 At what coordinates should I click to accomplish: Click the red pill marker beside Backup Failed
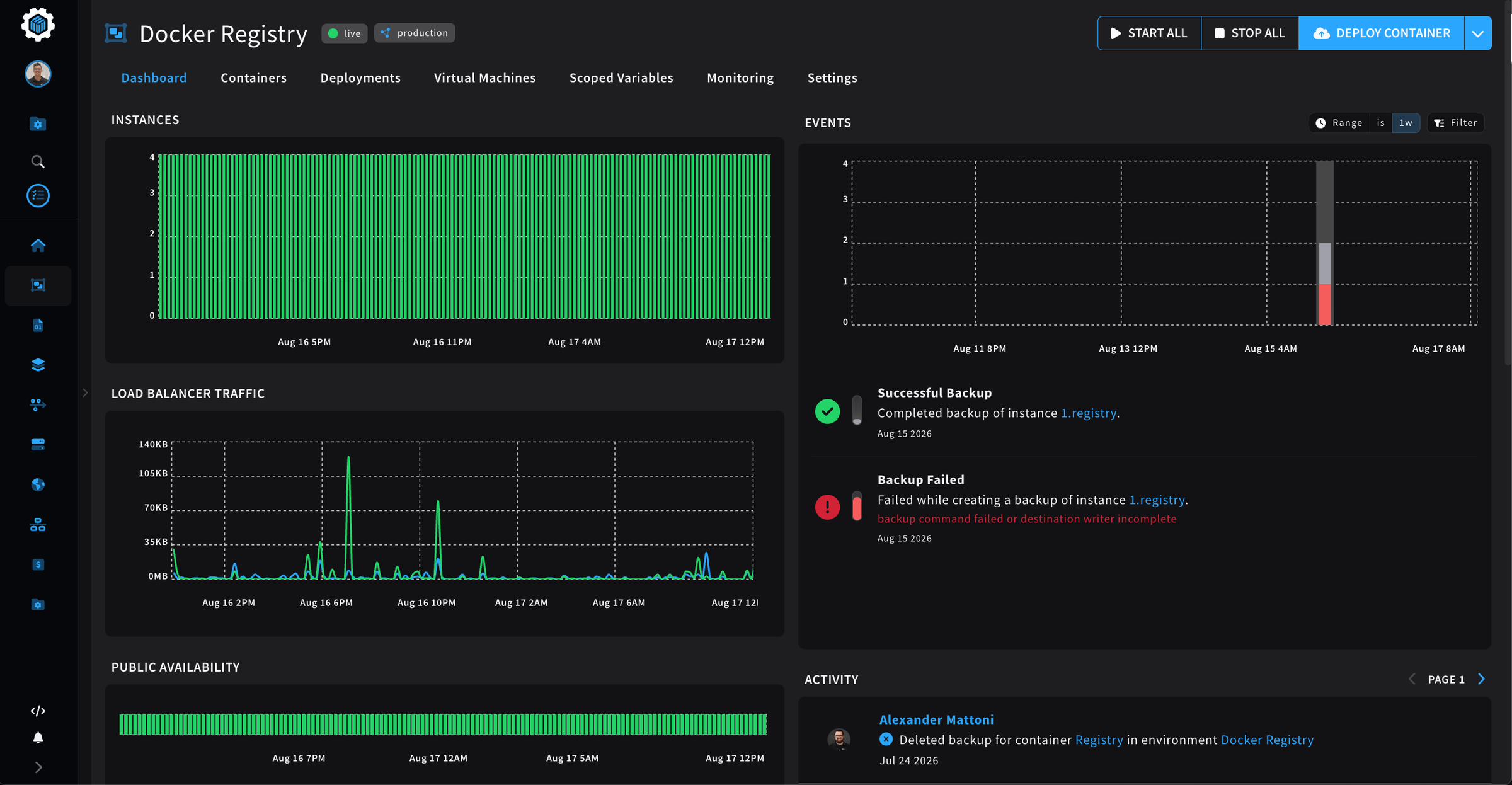point(857,507)
